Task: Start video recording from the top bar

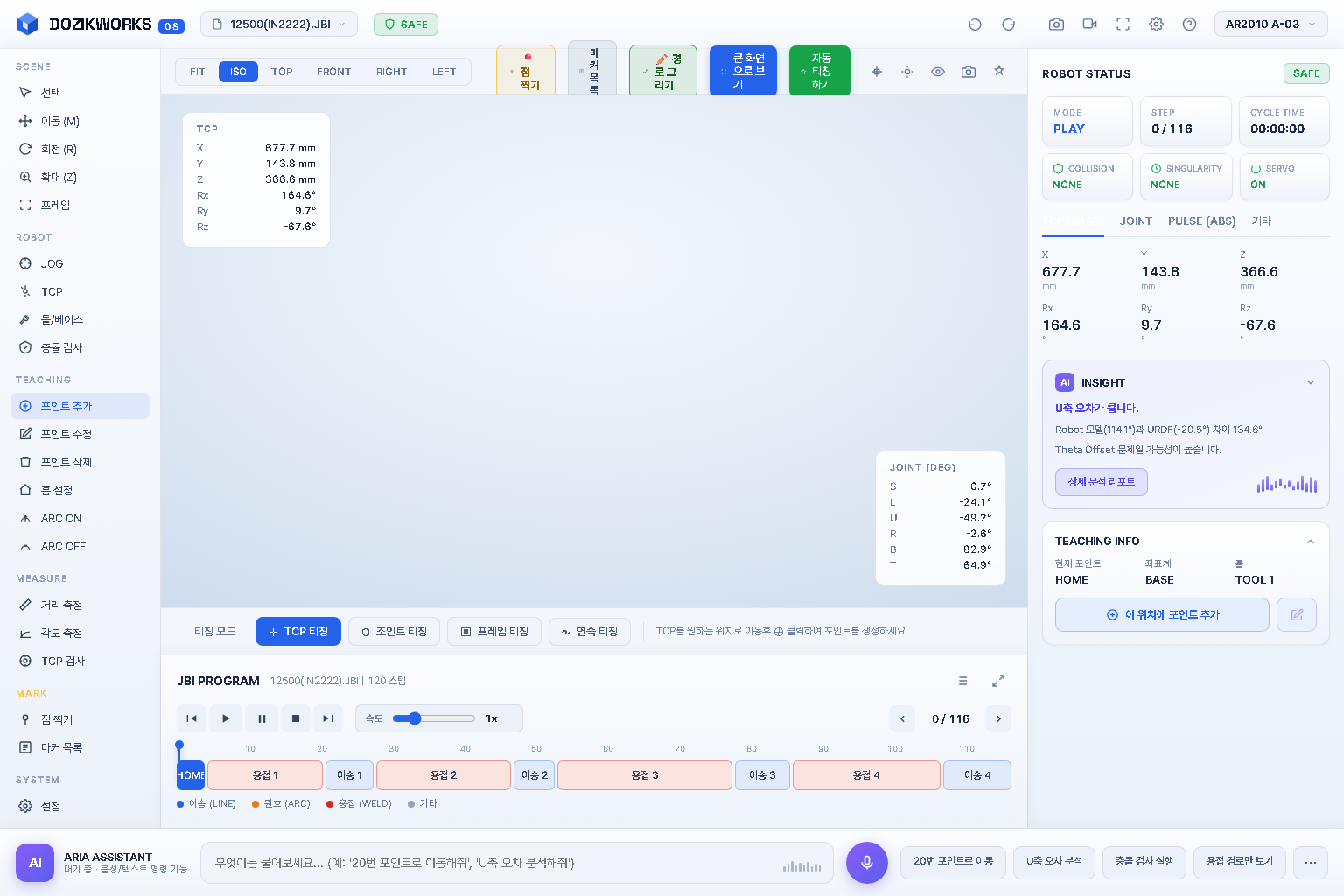Action: click(x=1089, y=24)
